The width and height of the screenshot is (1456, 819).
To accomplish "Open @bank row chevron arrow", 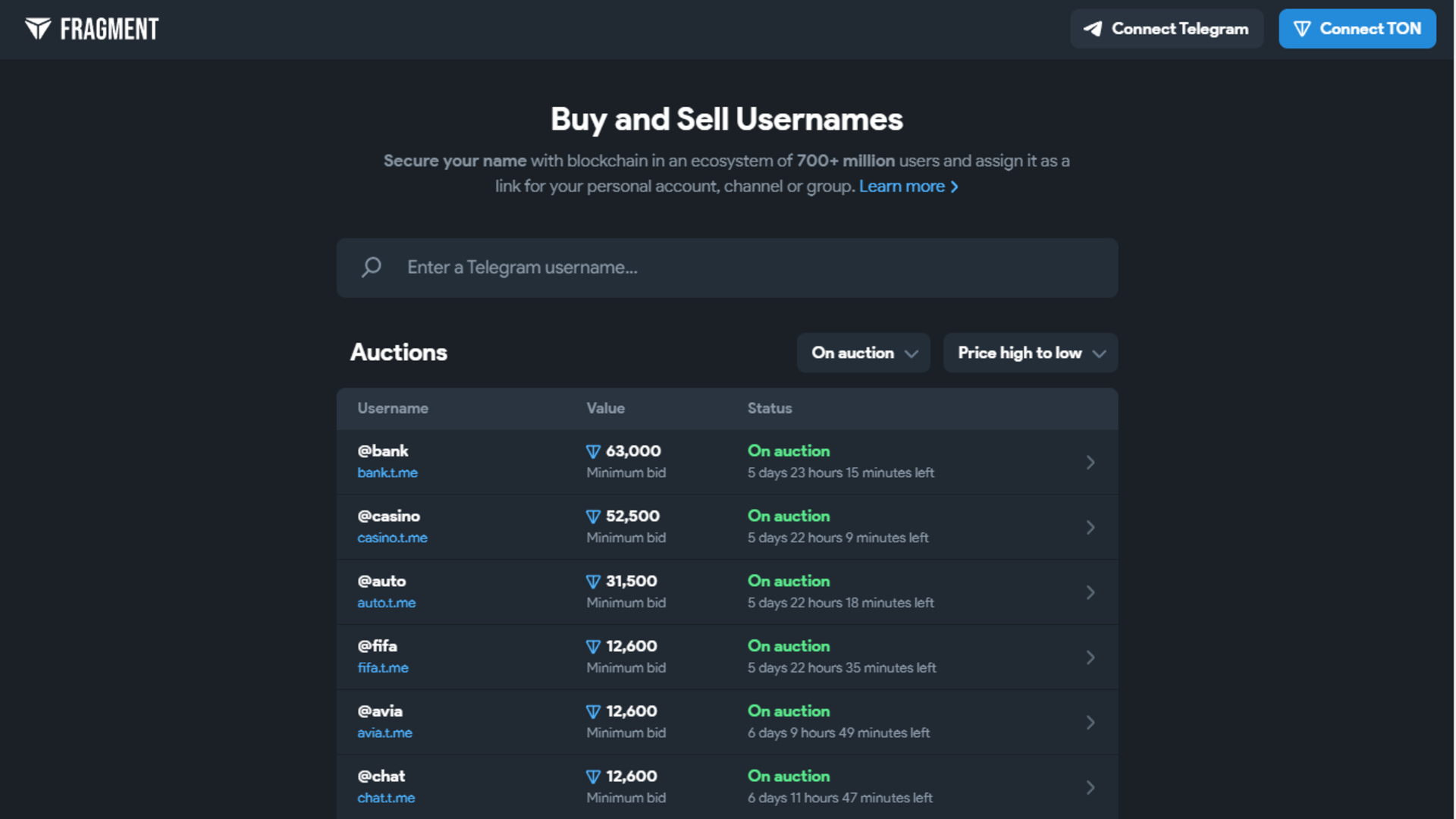I will (x=1090, y=462).
